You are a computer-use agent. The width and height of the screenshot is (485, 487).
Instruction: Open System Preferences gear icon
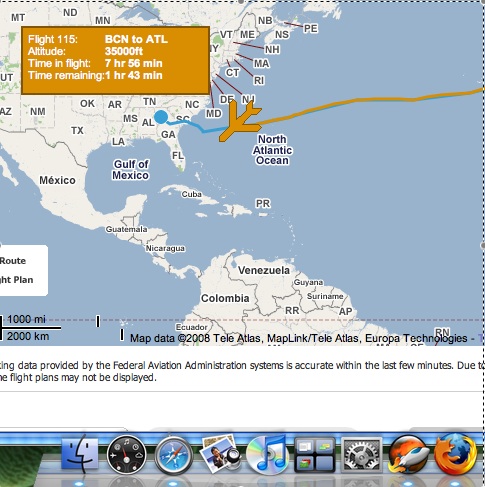point(361,455)
